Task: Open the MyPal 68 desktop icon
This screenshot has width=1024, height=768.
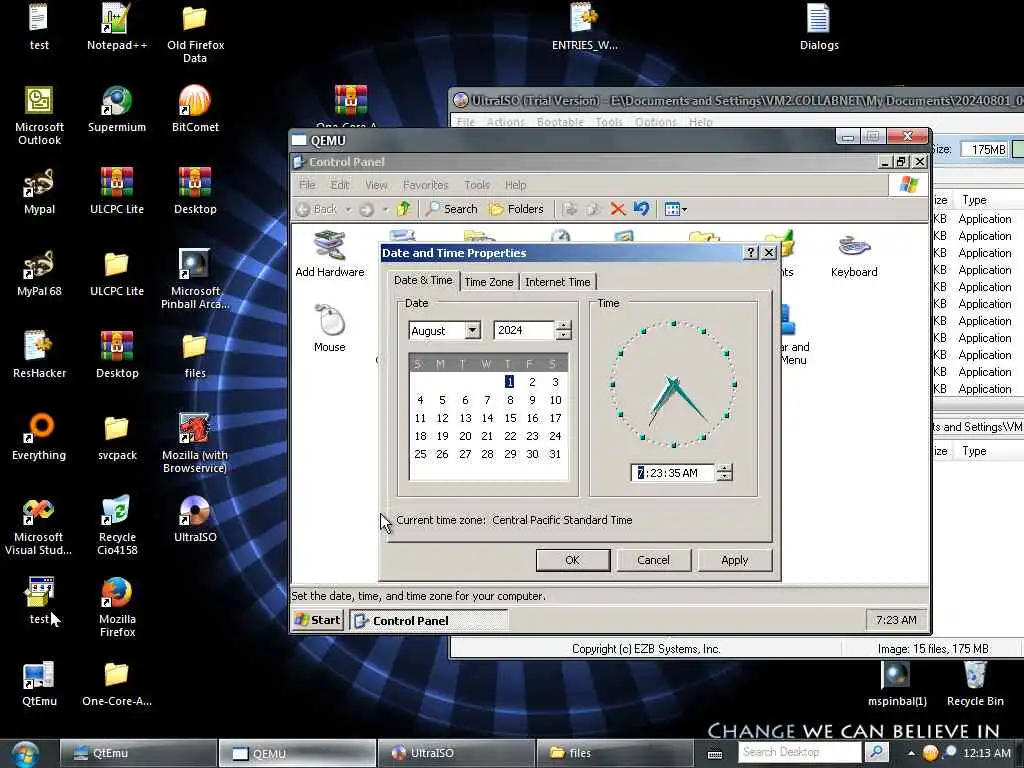Action: (39, 273)
